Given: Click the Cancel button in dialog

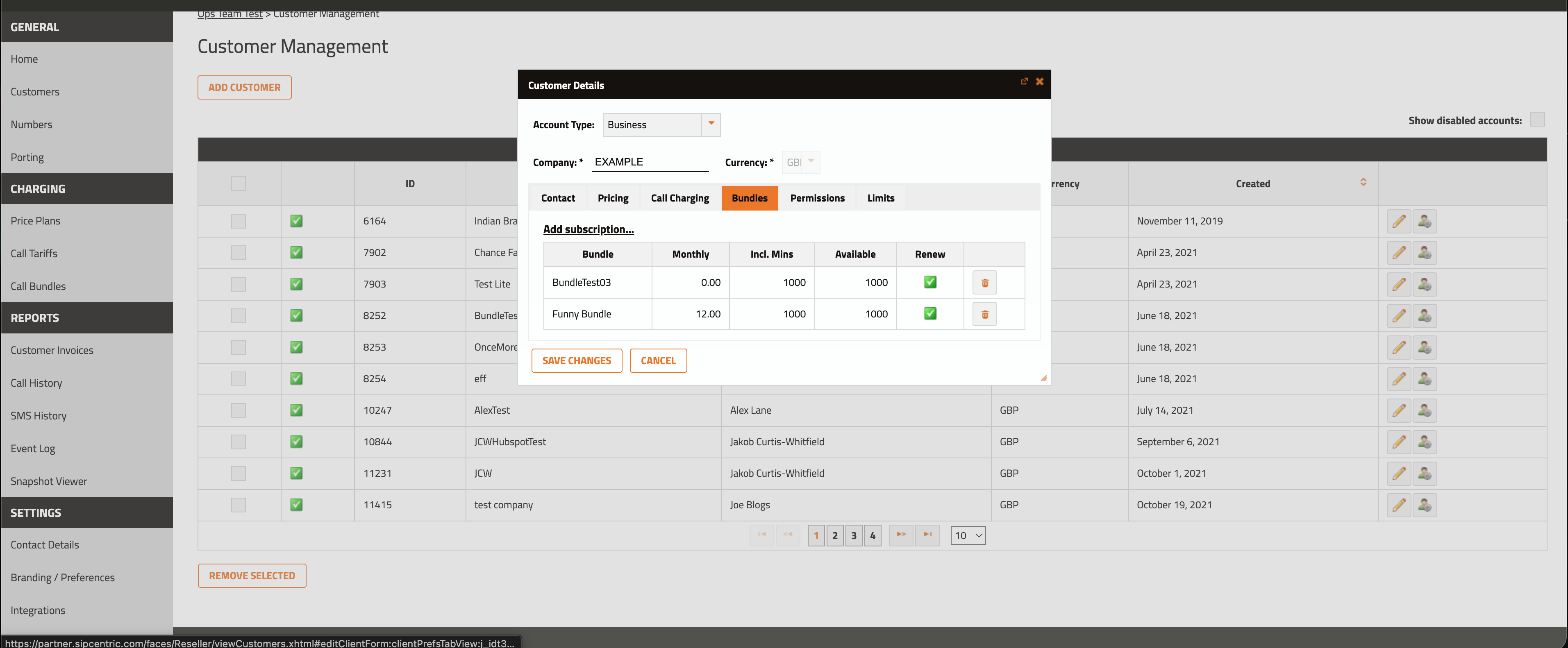Looking at the screenshot, I should pyautogui.click(x=658, y=361).
